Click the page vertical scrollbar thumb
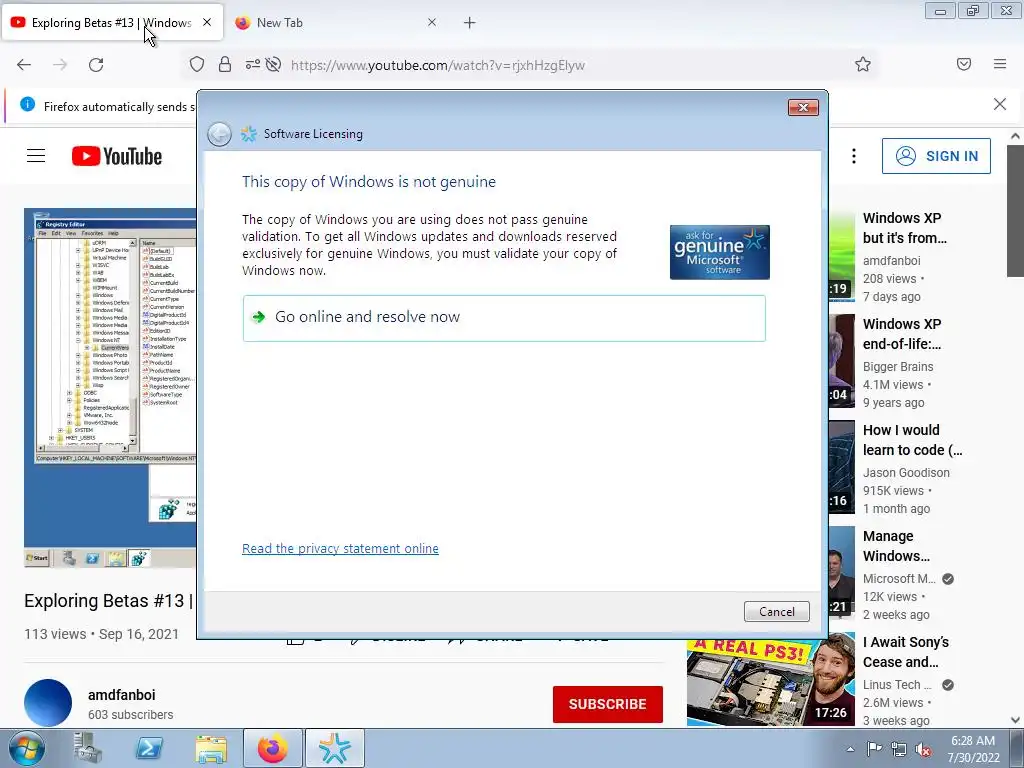Image resolution: width=1024 pixels, height=768 pixels. point(1015,211)
